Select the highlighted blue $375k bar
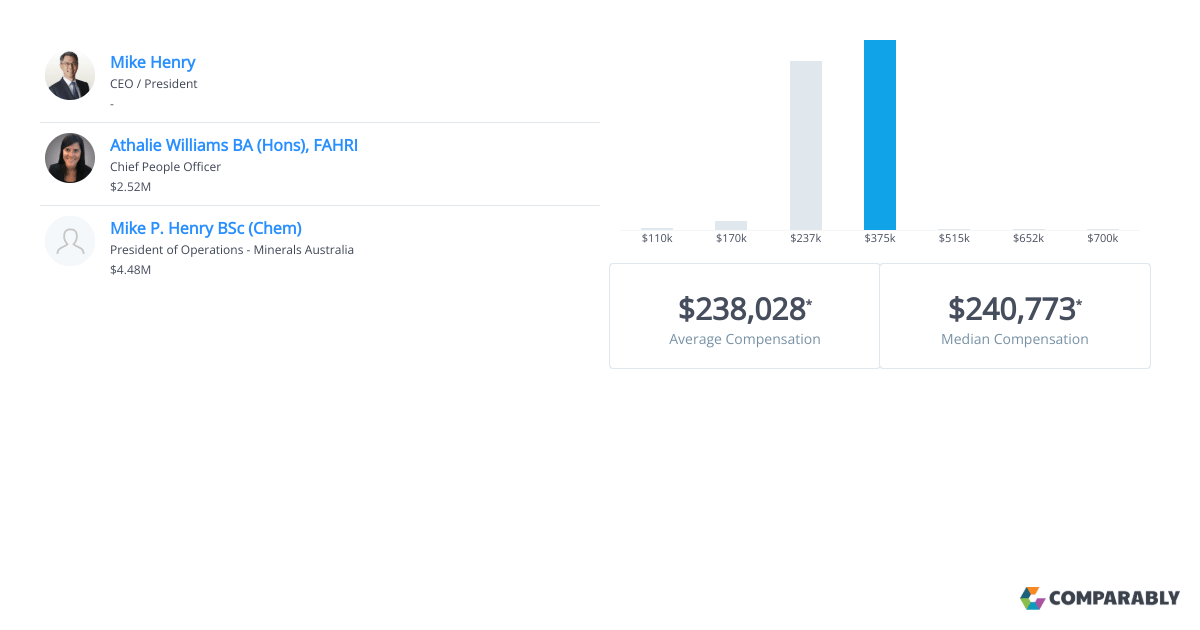Screen dimensions: 1200x630 point(879,135)
